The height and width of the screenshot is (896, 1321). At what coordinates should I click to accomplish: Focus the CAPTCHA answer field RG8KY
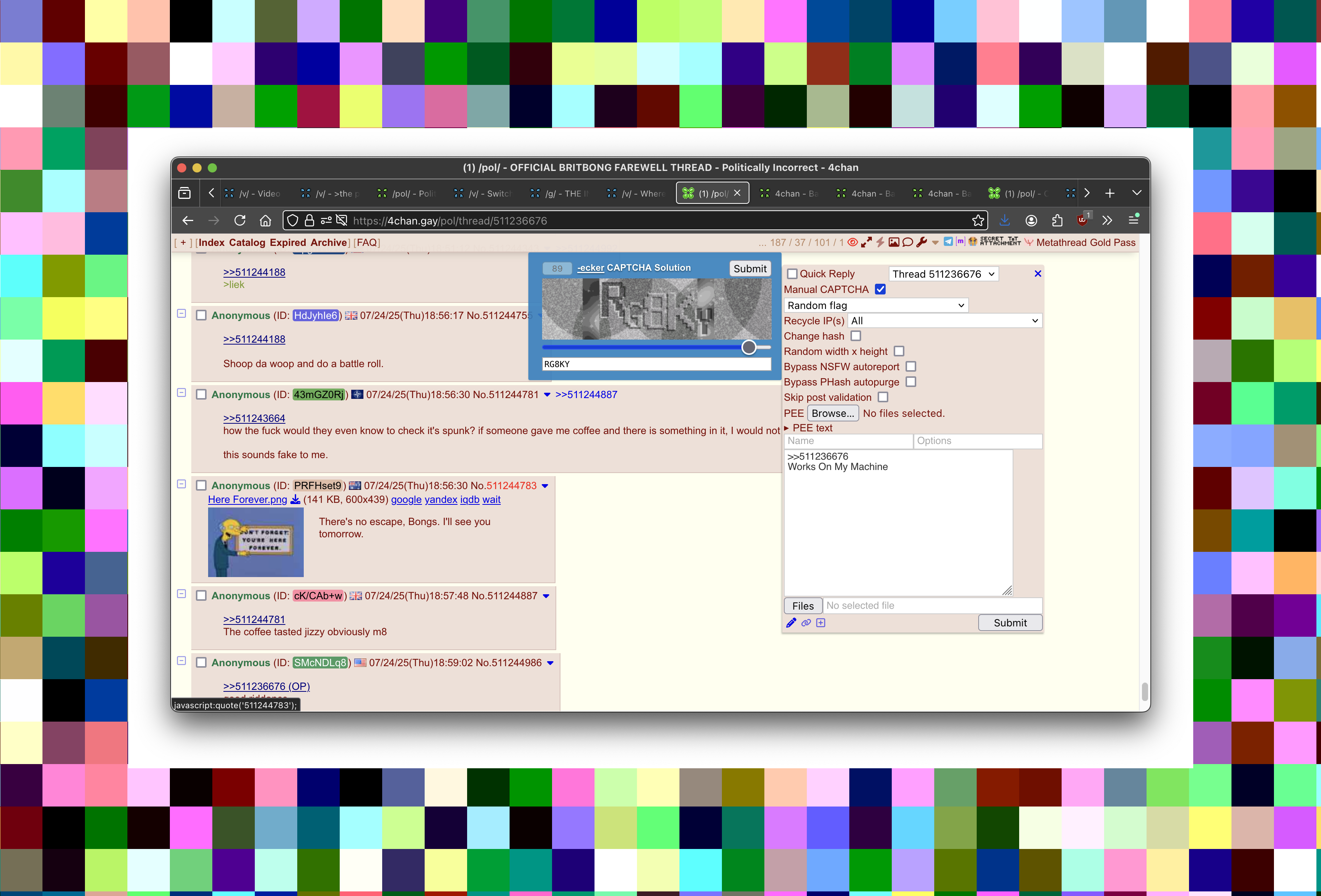[656, 364]
